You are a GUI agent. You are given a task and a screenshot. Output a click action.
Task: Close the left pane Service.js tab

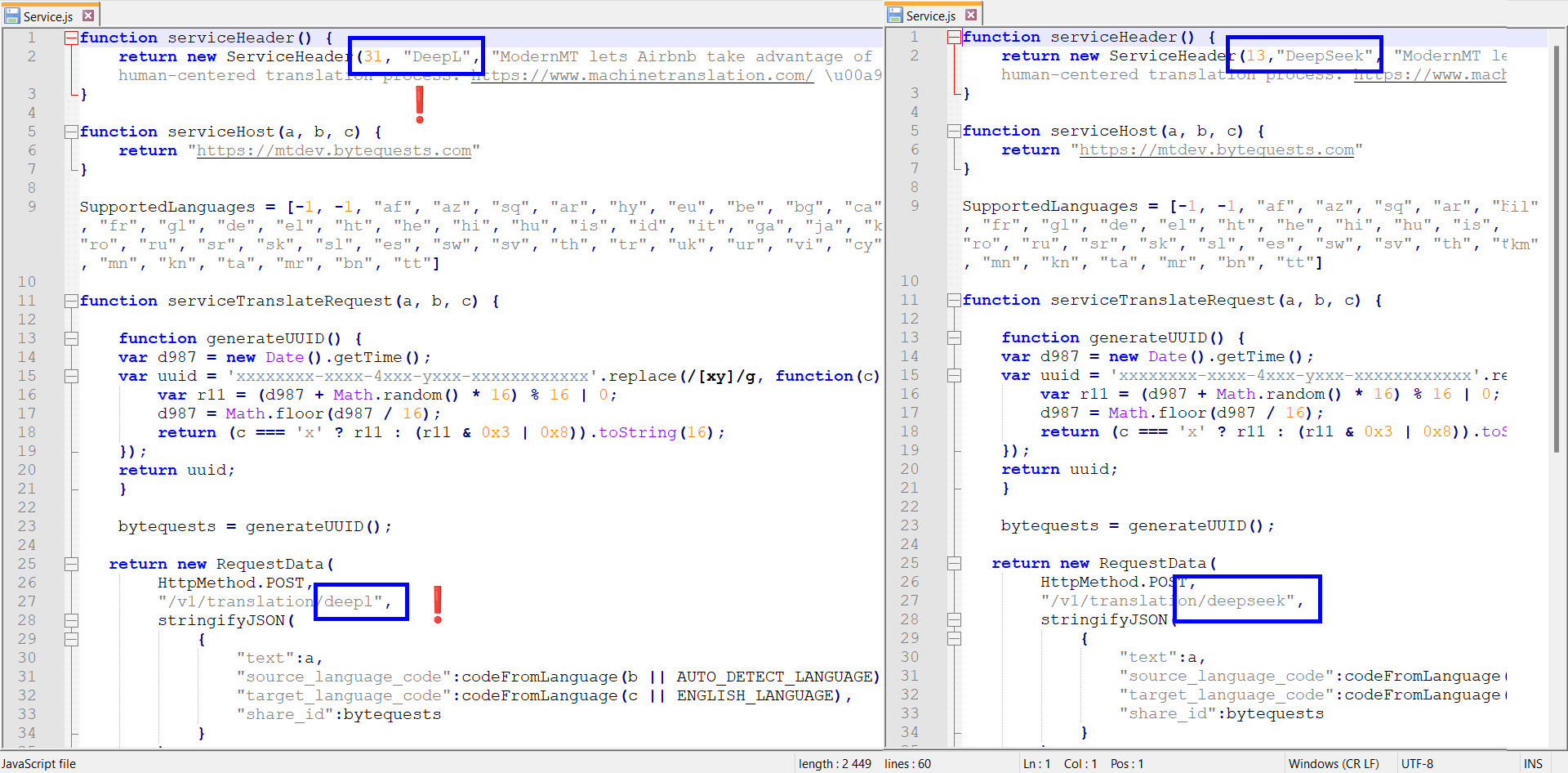click(x=88, y=16)
